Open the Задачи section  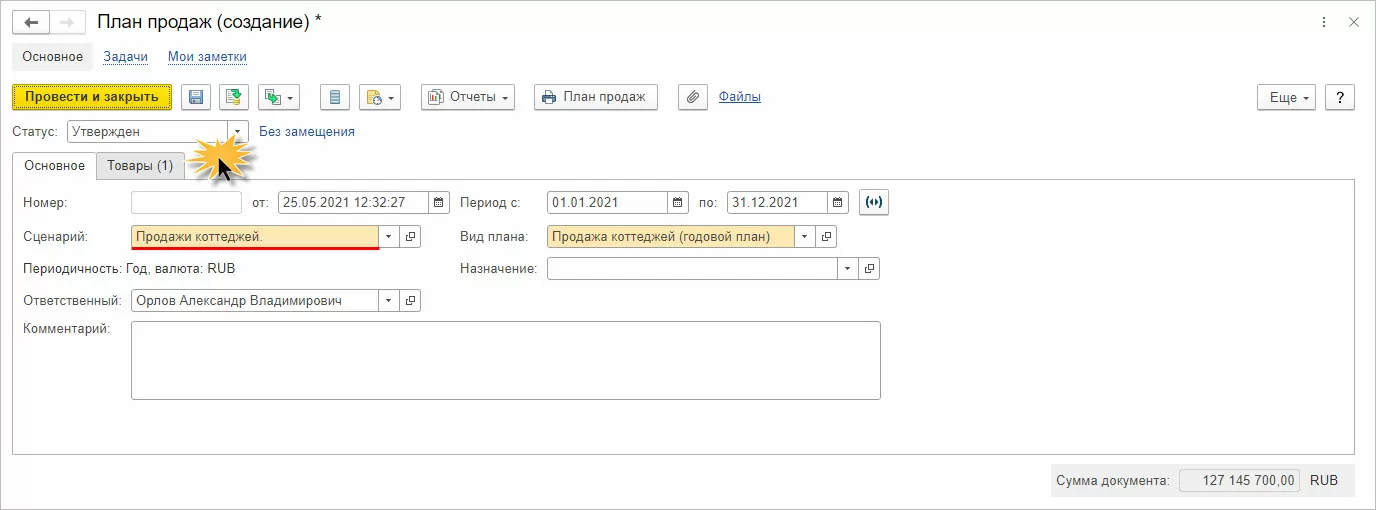[125, 57]
